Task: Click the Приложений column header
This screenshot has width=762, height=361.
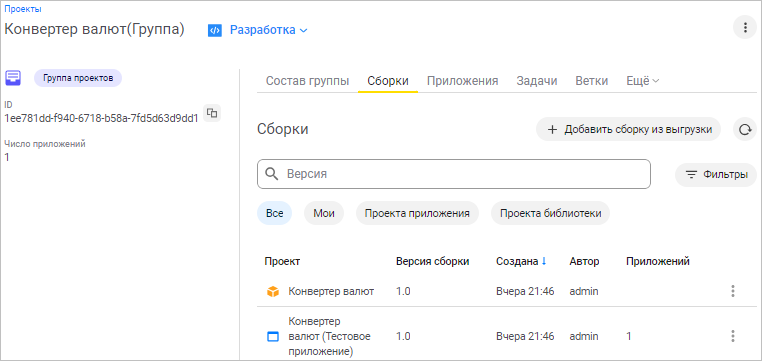Action: [658, 261]
